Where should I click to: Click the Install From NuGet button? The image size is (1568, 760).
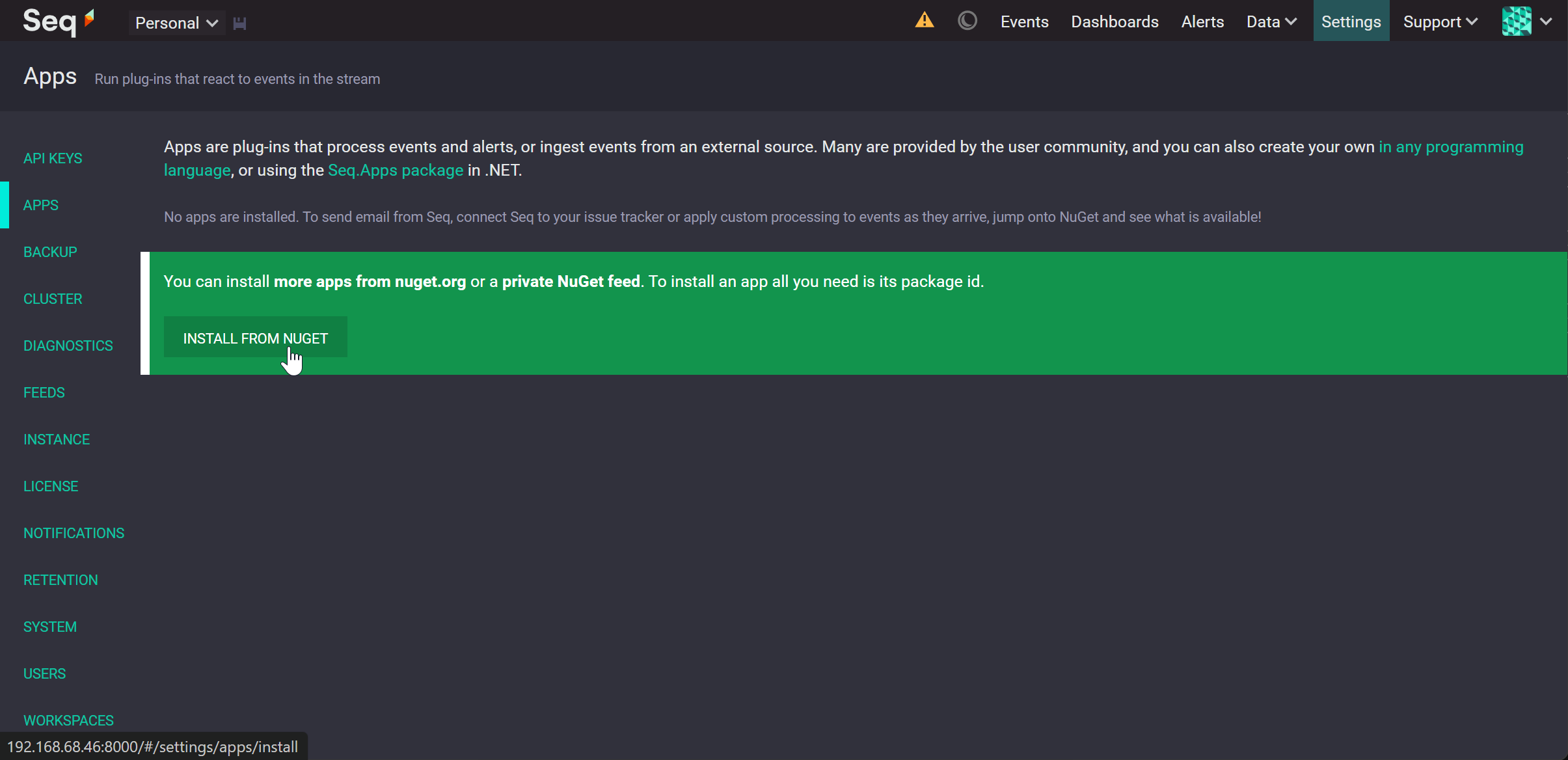coord(256,338)
